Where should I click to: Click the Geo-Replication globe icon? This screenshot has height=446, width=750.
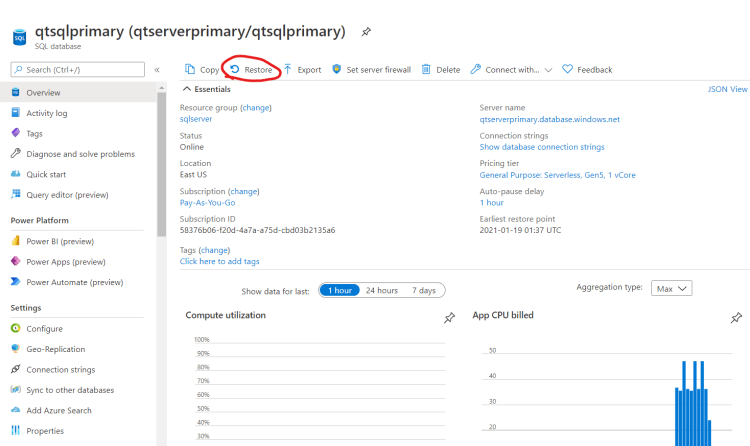coord(16,348)
